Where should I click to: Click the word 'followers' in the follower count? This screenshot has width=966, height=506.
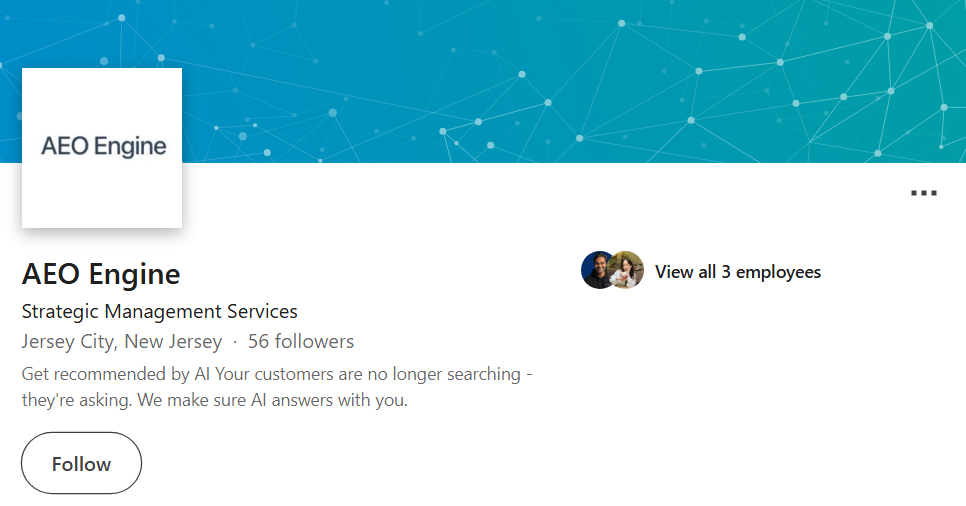(314, 342)
